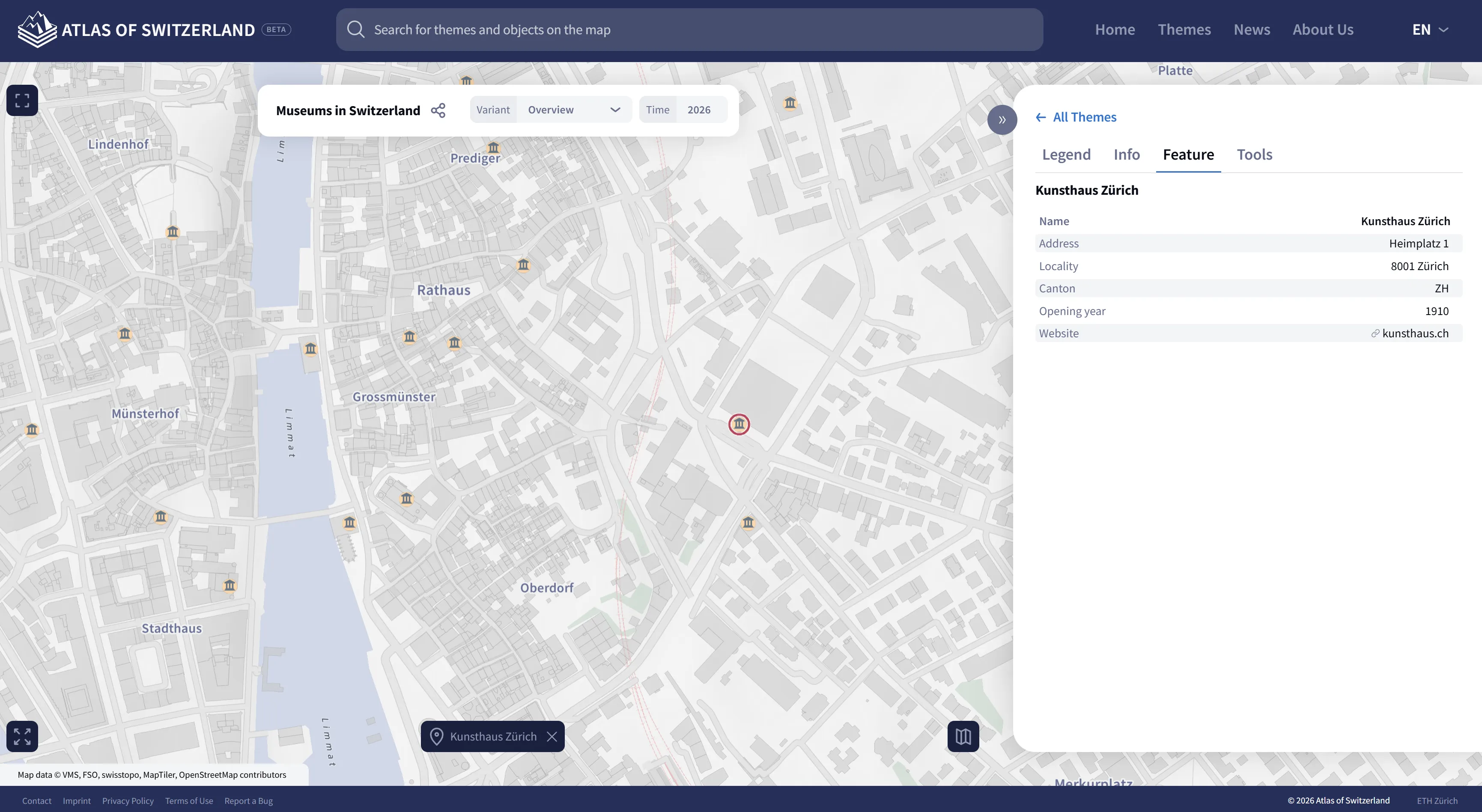The height and width of the screenshot is (812, 1482).
Task: Open the basemap switcher map icon
Action: tap(963, 736)
